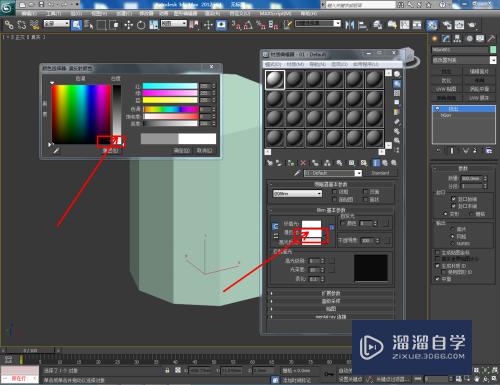500x385 pixels.
Task: Click Assign Material to Selection icon
Action: click(x=291, y=163)
